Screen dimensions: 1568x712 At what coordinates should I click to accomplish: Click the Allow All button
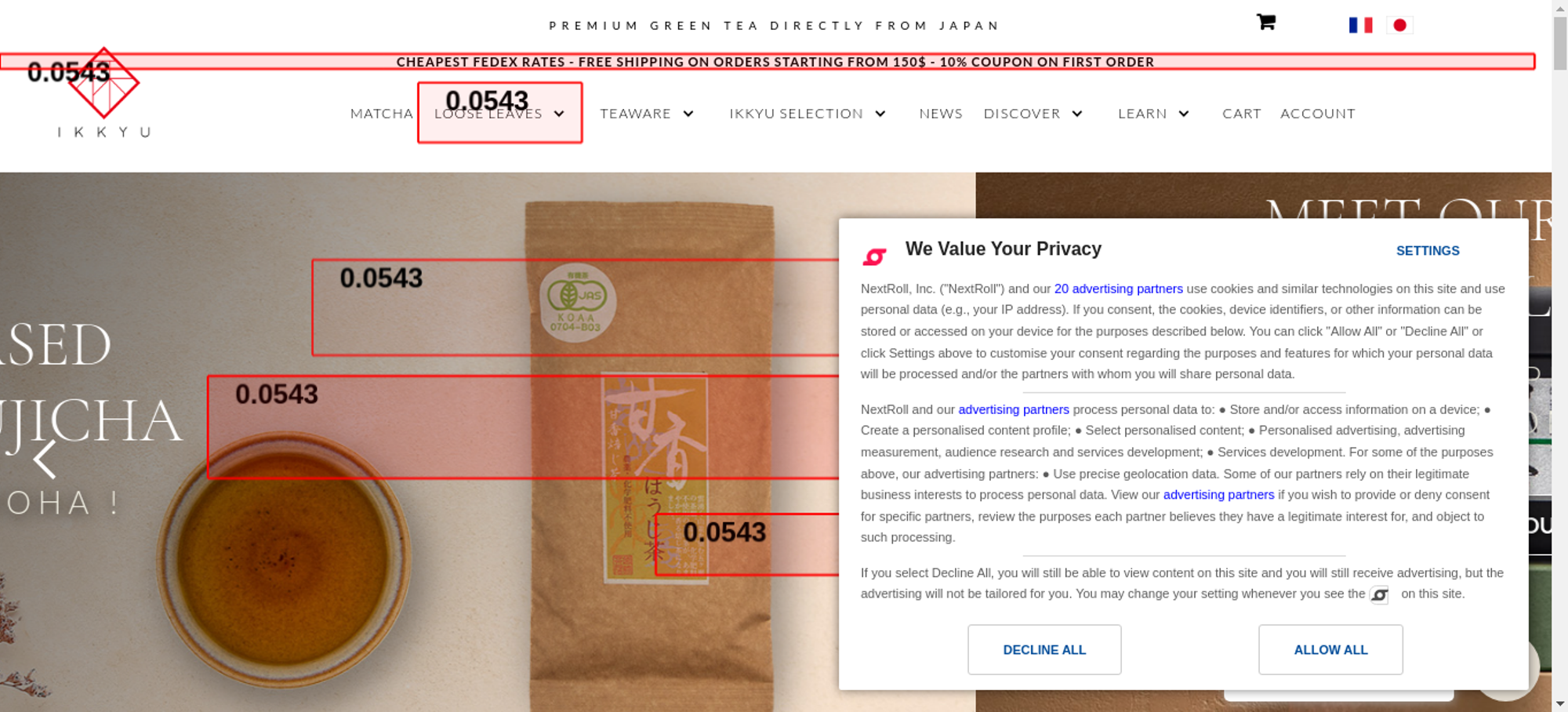[1330, 649]
